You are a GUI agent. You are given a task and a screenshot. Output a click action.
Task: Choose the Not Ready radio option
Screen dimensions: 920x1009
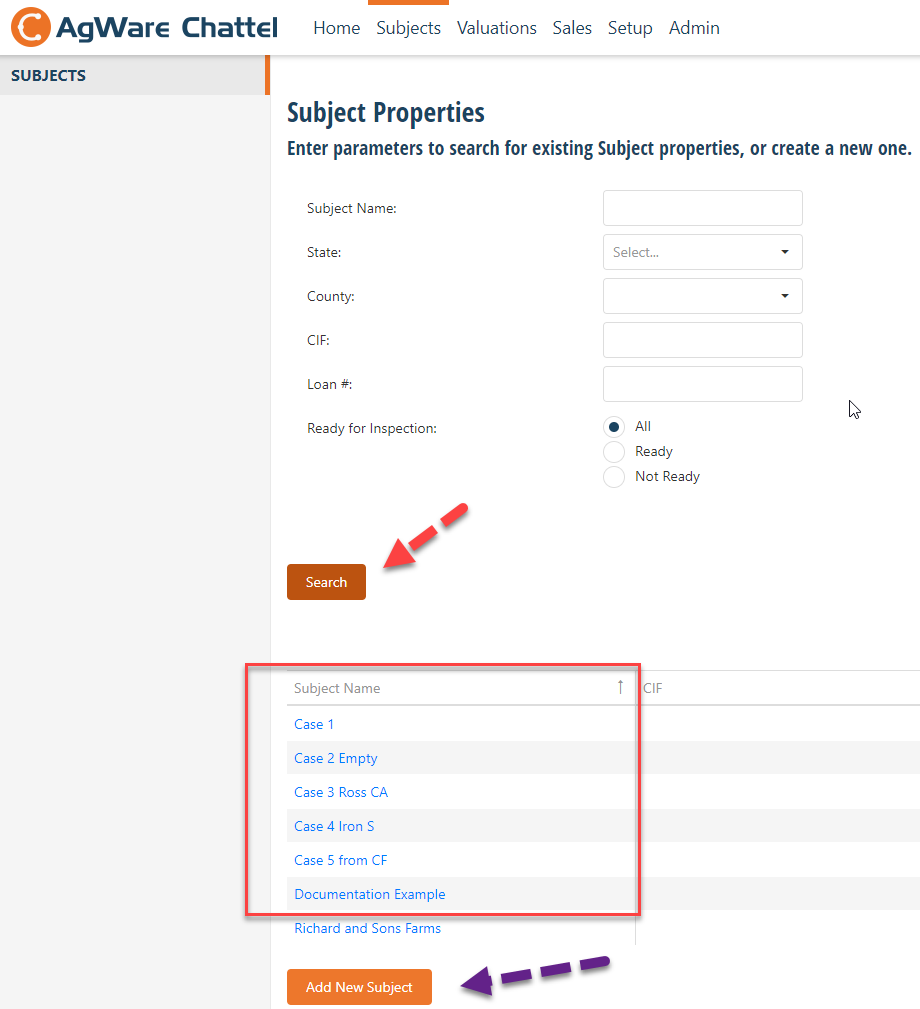pyautogui.click(x=614, y=477)
